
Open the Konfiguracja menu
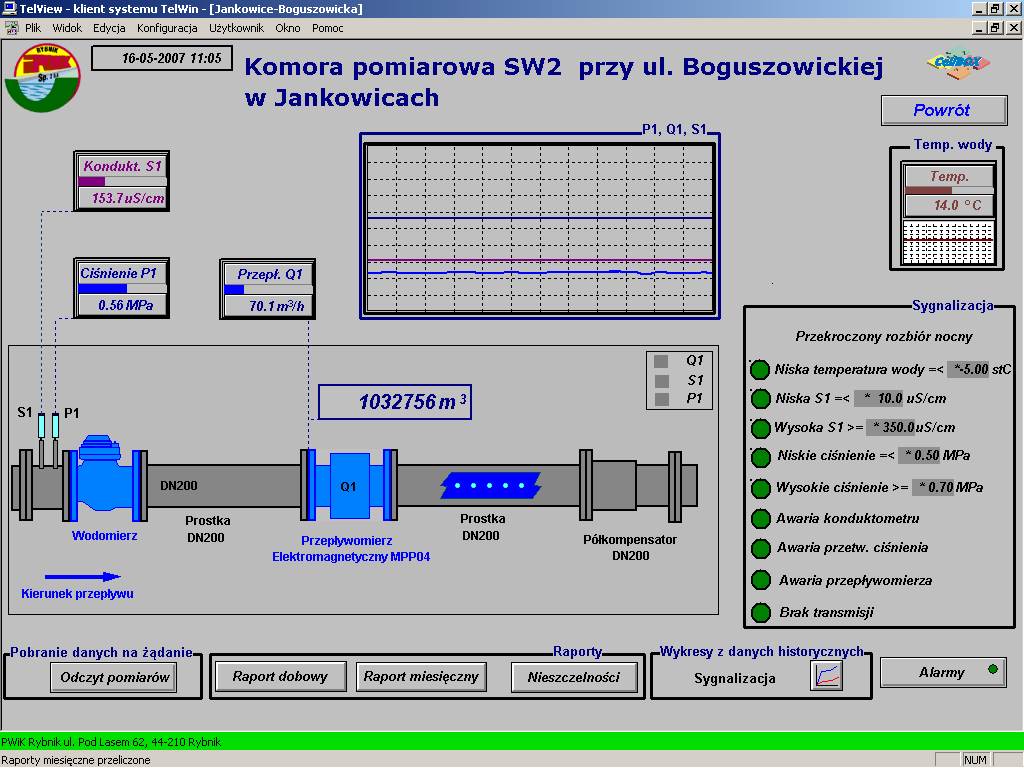(x=167, y=28)
